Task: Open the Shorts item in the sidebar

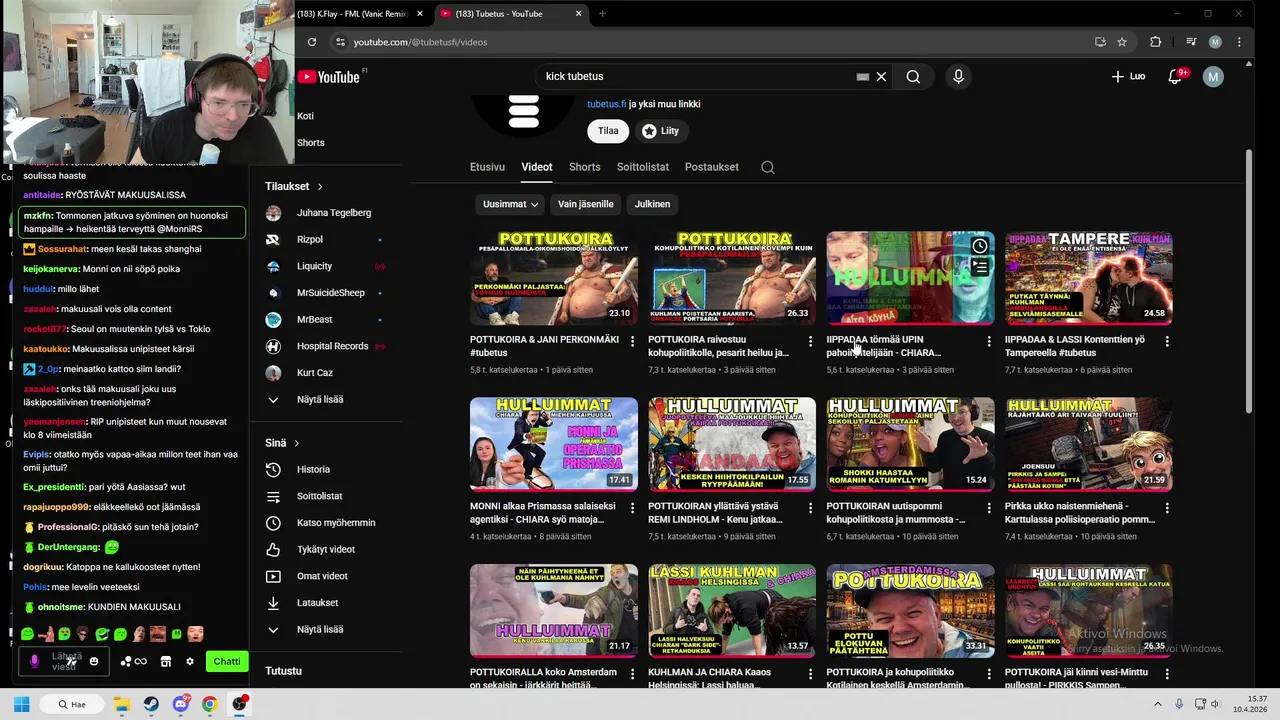Action: tap(311, 143)
